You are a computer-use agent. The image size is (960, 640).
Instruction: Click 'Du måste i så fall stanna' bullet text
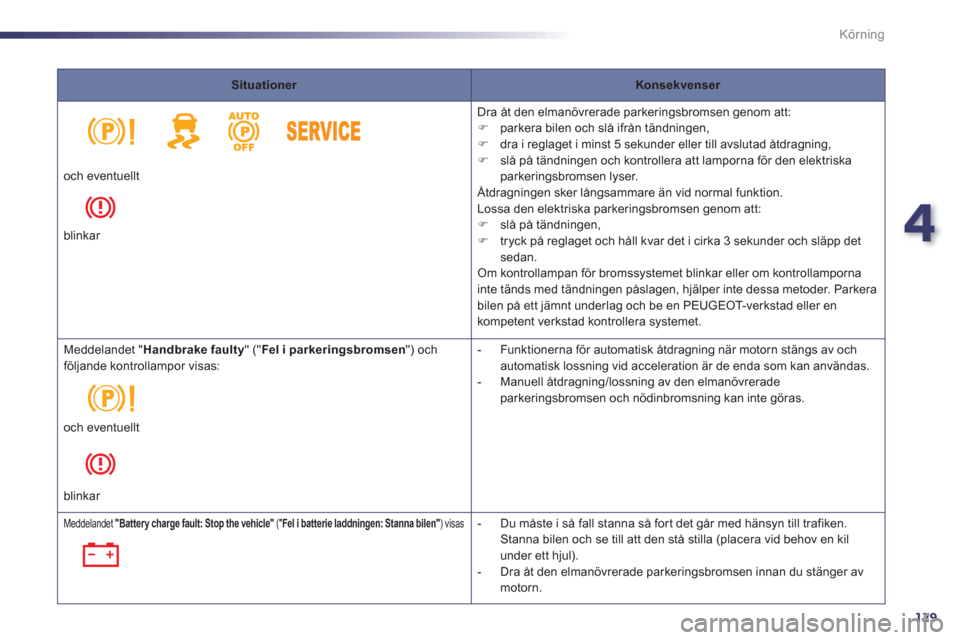click(673, 524)
